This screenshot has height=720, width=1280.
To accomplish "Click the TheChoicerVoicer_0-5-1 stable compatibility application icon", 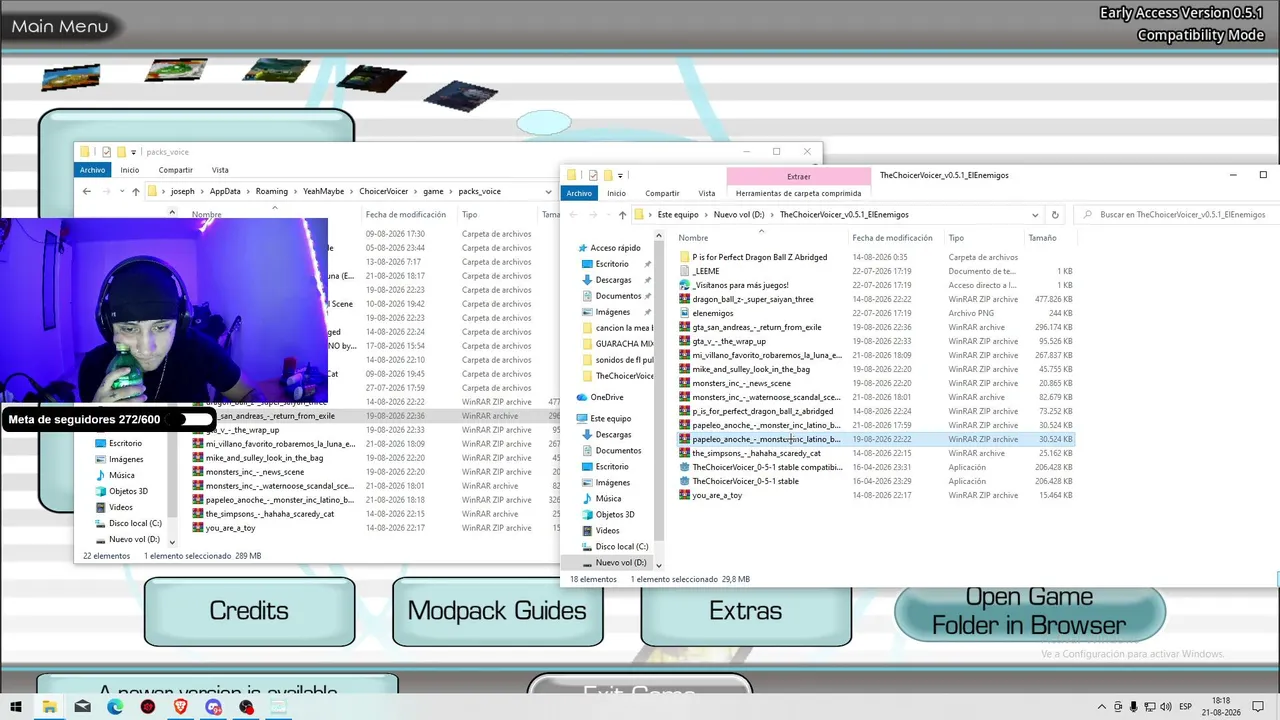I will pos(684,467).
